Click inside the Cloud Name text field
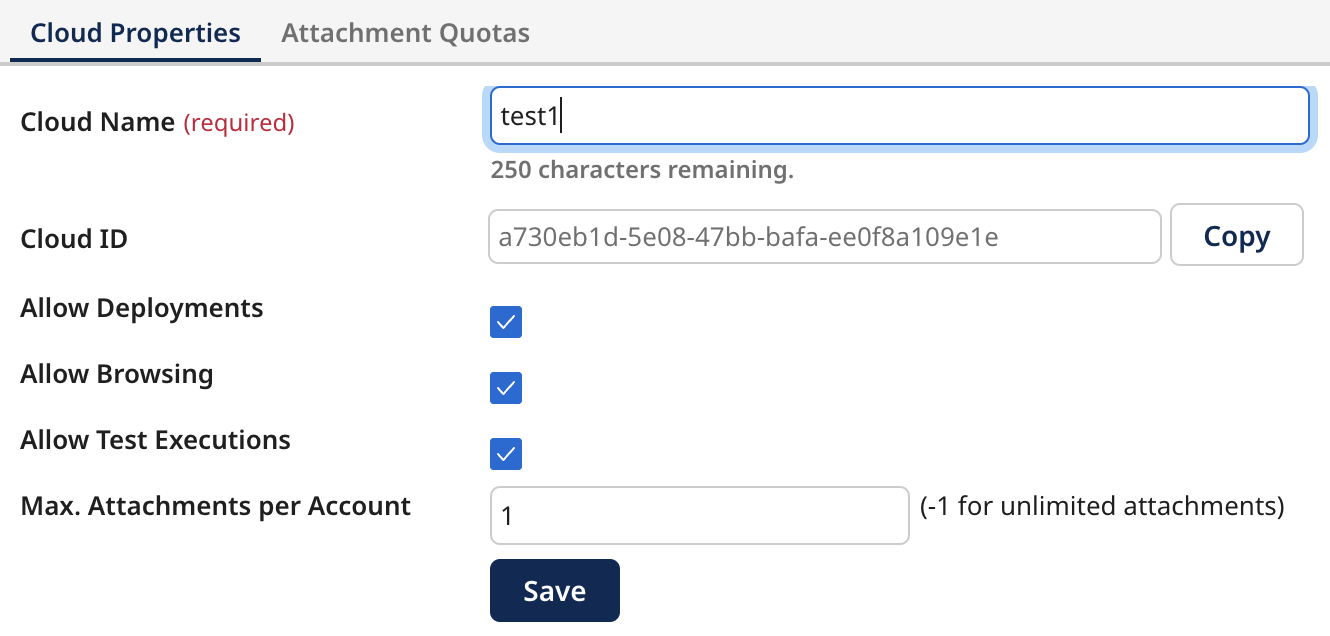This screenshot has width=1330, height=636. tap(897, 115)
